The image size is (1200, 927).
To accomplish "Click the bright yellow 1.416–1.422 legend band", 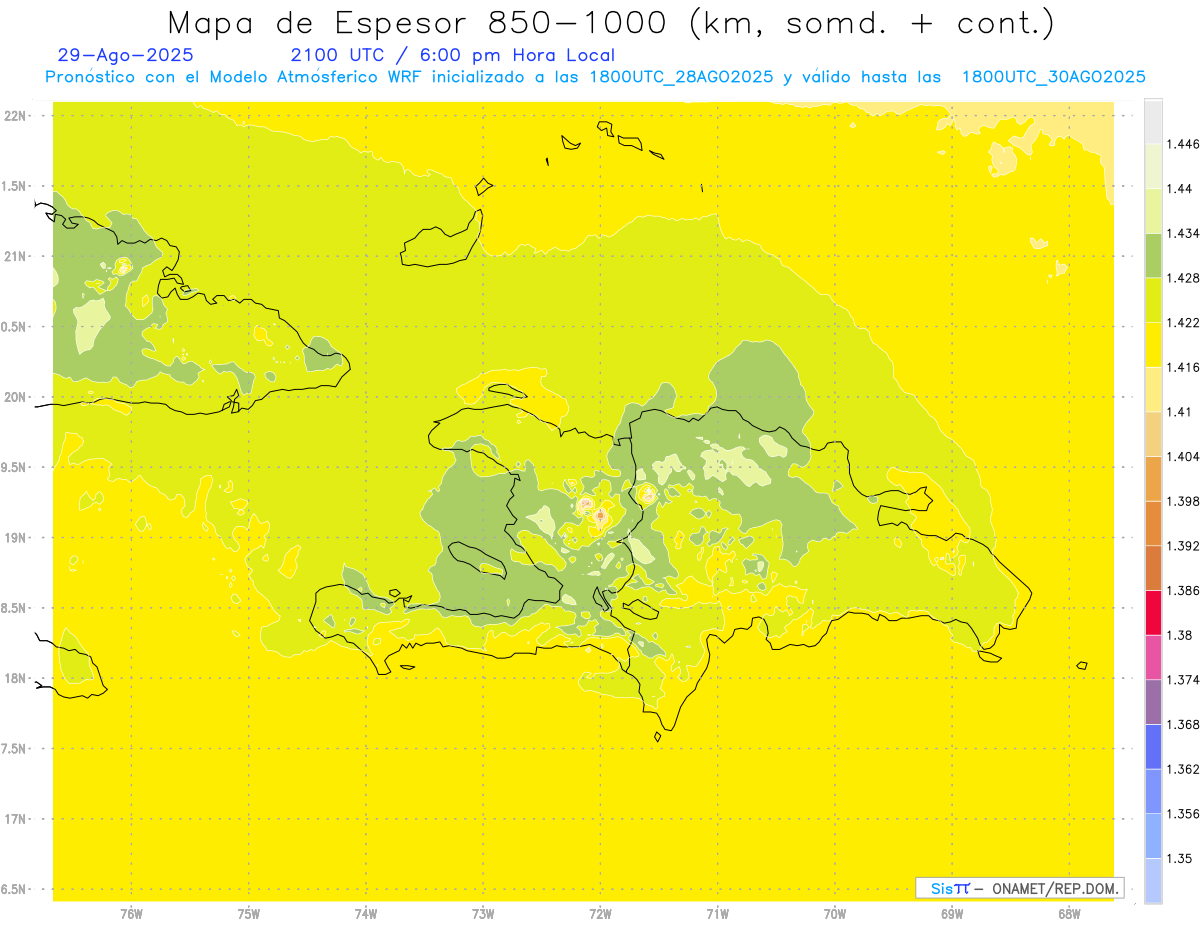I will [1153, 345].
